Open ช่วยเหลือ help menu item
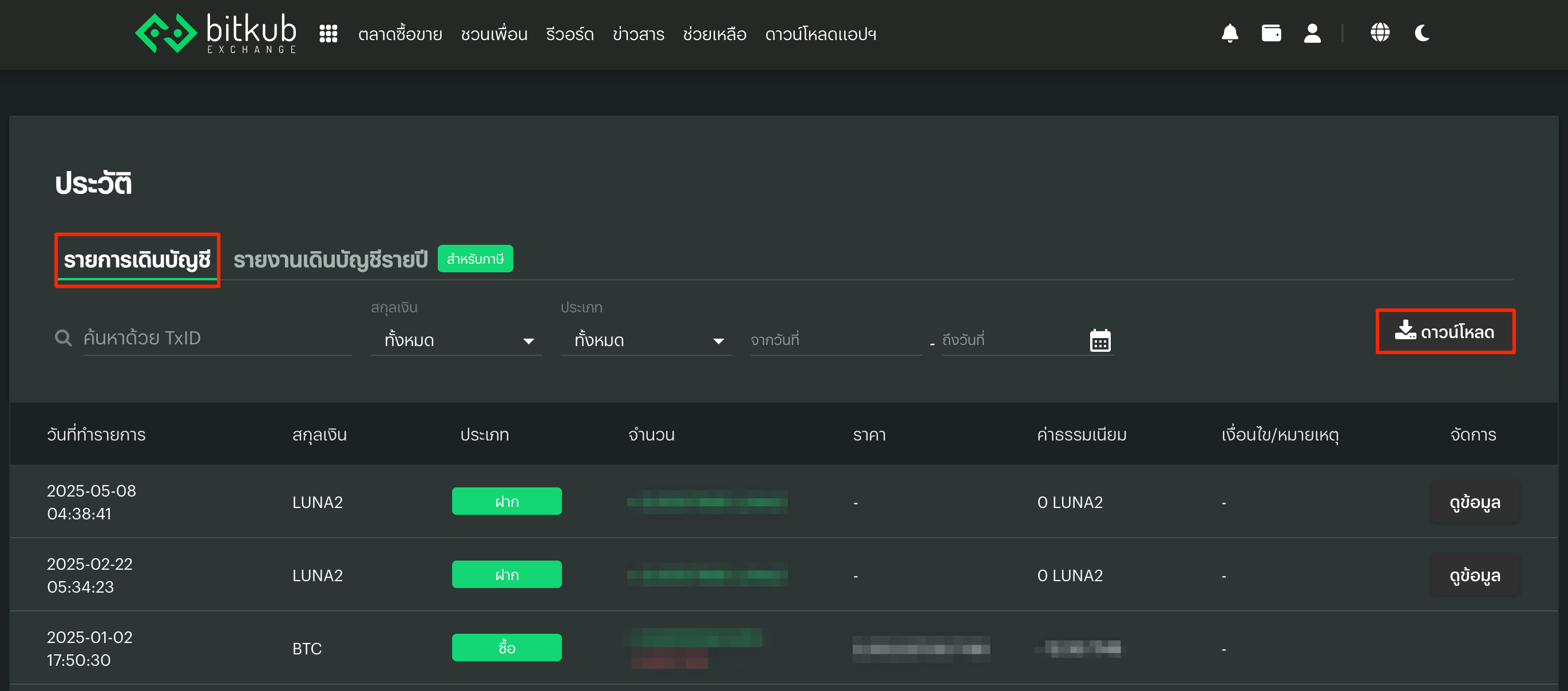 tap(714, 34)
